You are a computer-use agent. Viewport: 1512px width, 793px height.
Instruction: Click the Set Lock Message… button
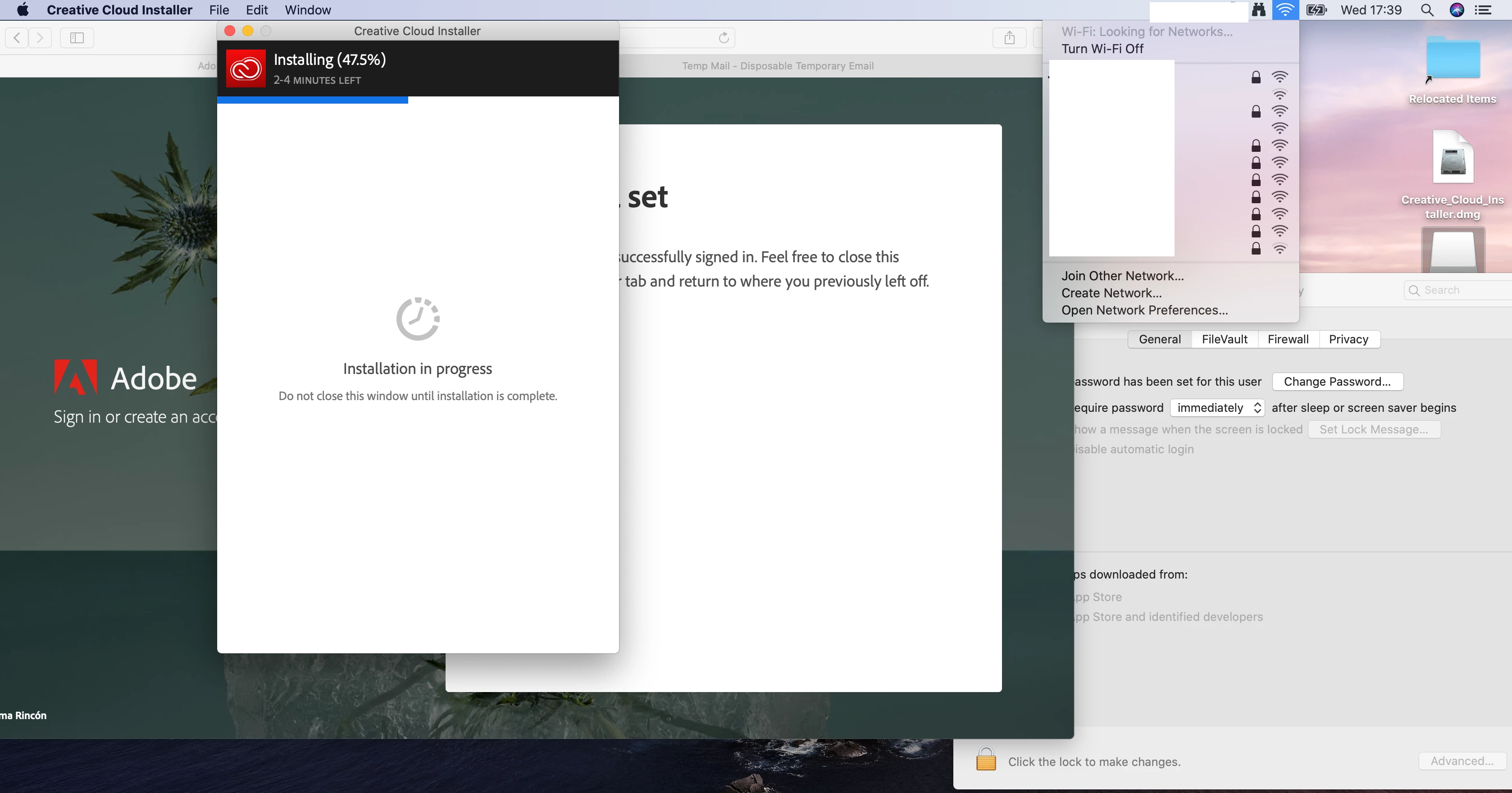click(x=1374, y=430)
